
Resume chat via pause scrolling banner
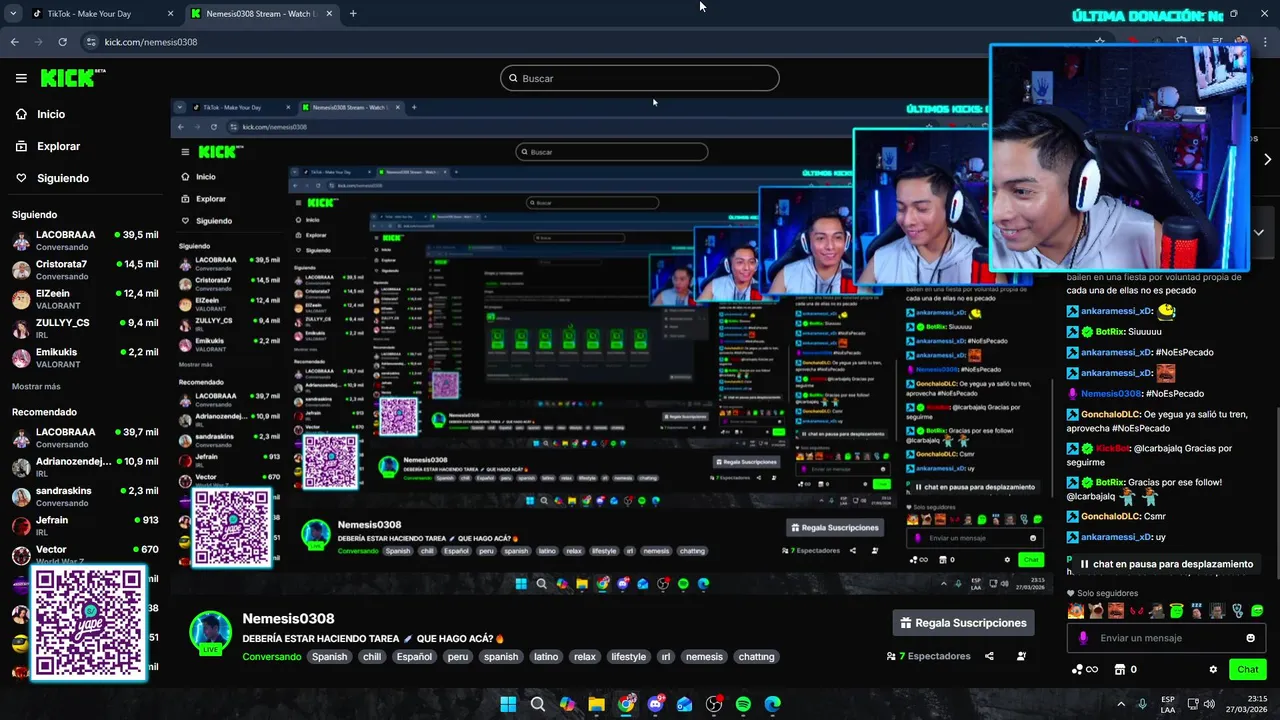(x=1166, y=564)
